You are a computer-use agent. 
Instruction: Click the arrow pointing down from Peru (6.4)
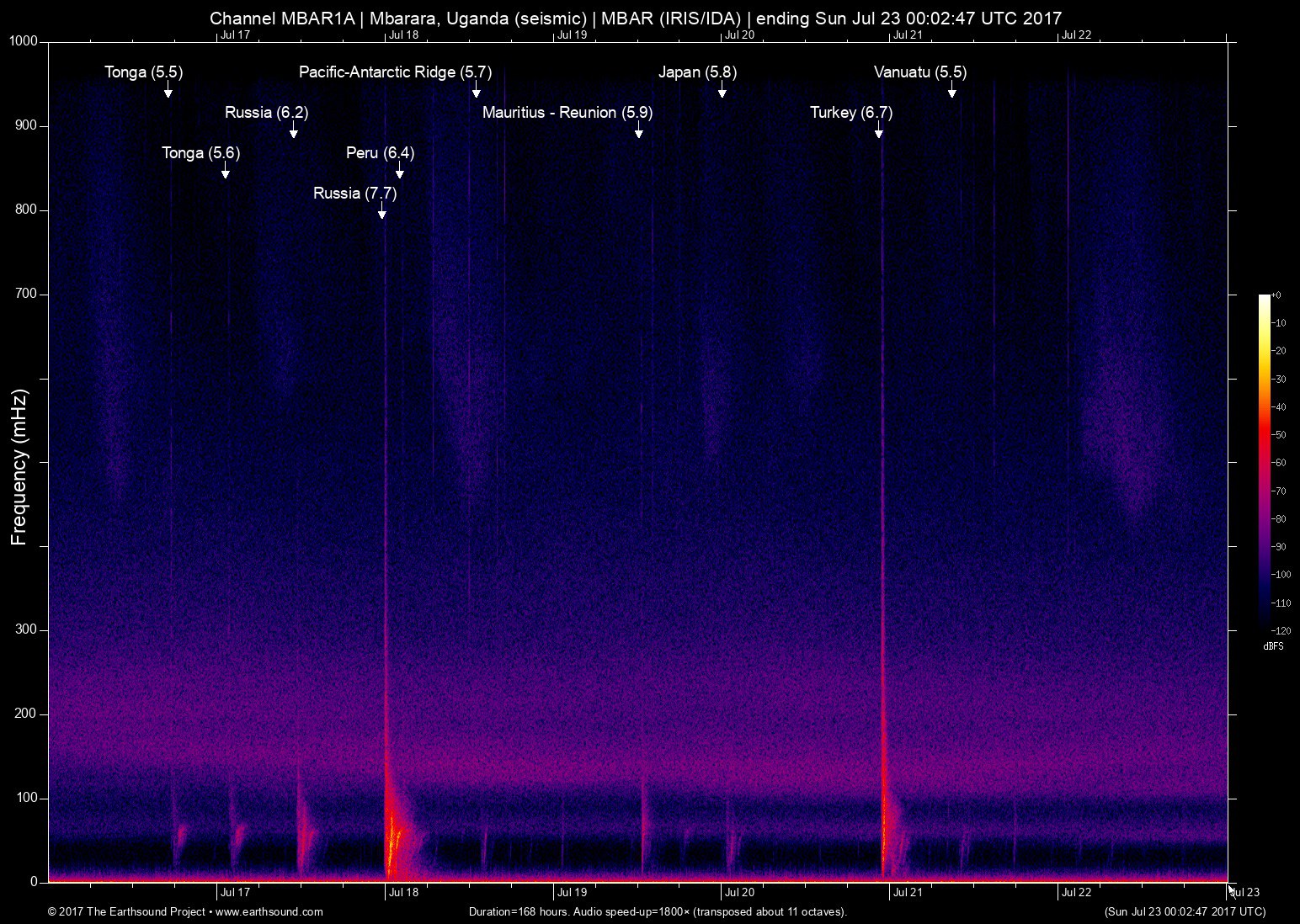click(400, 172)
